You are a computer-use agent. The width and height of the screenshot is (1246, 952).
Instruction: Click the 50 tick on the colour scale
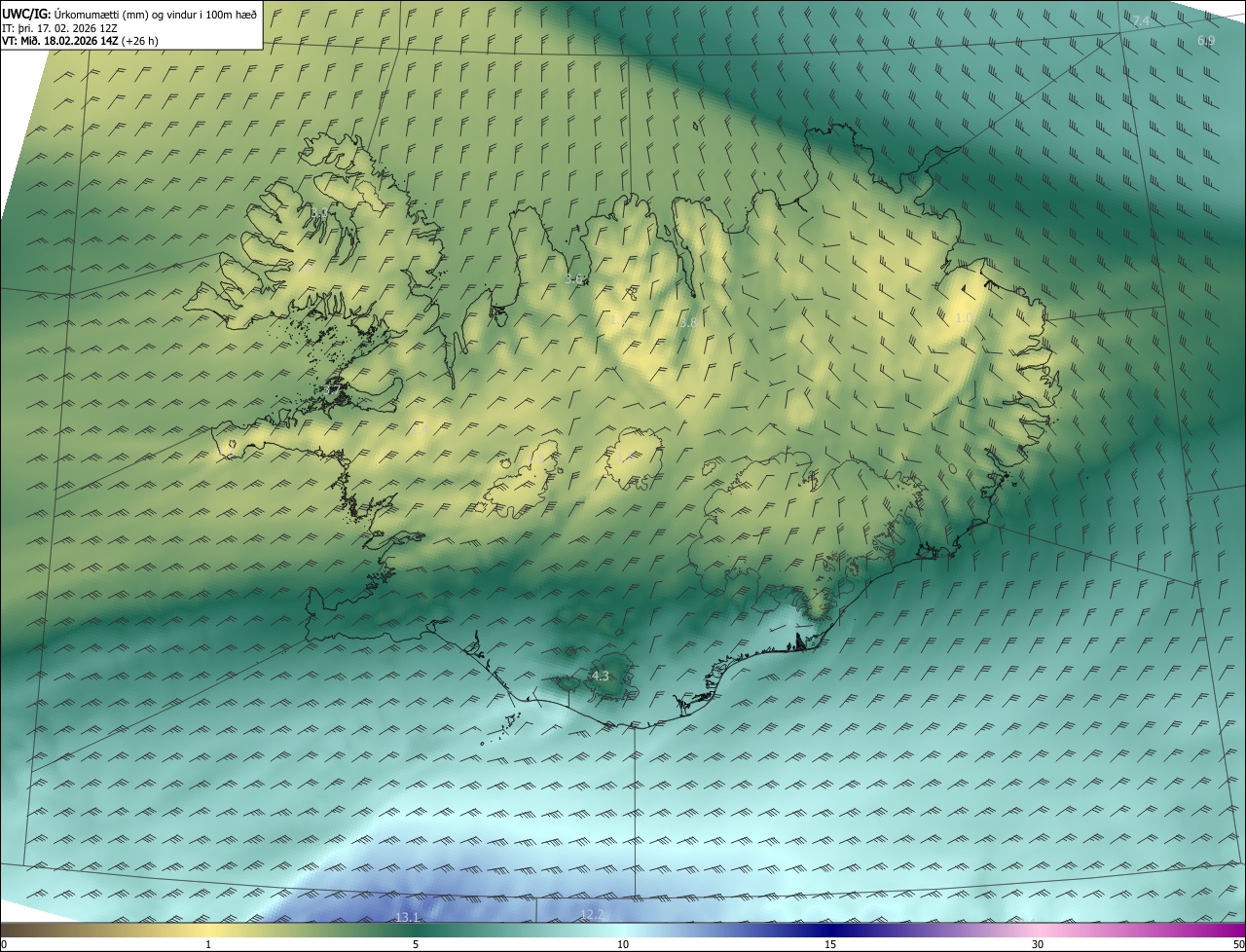[1237, 944]
